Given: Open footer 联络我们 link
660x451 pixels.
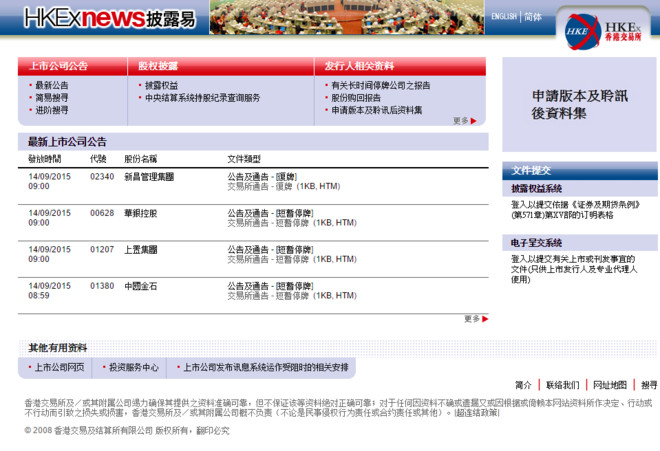Looking at the screenshot, I should [563, 385].
